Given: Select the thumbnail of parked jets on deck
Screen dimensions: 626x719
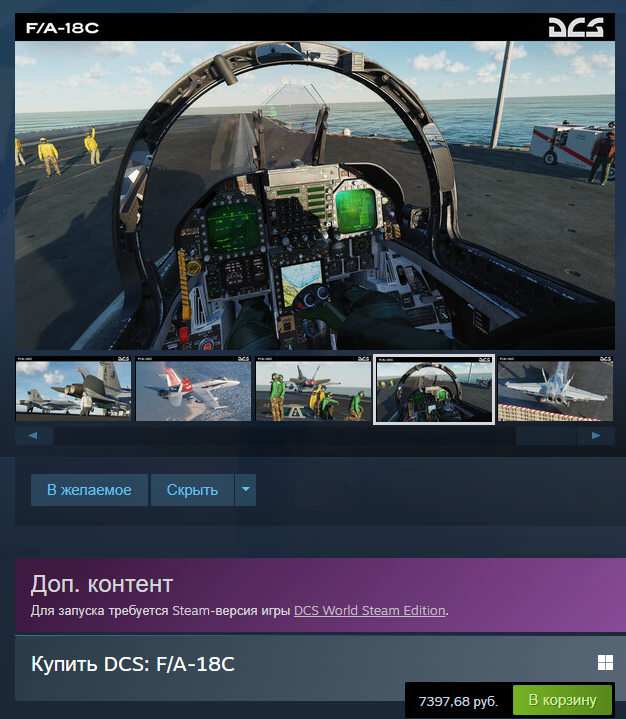Looking at the screenshot, I should coord(73,389).
